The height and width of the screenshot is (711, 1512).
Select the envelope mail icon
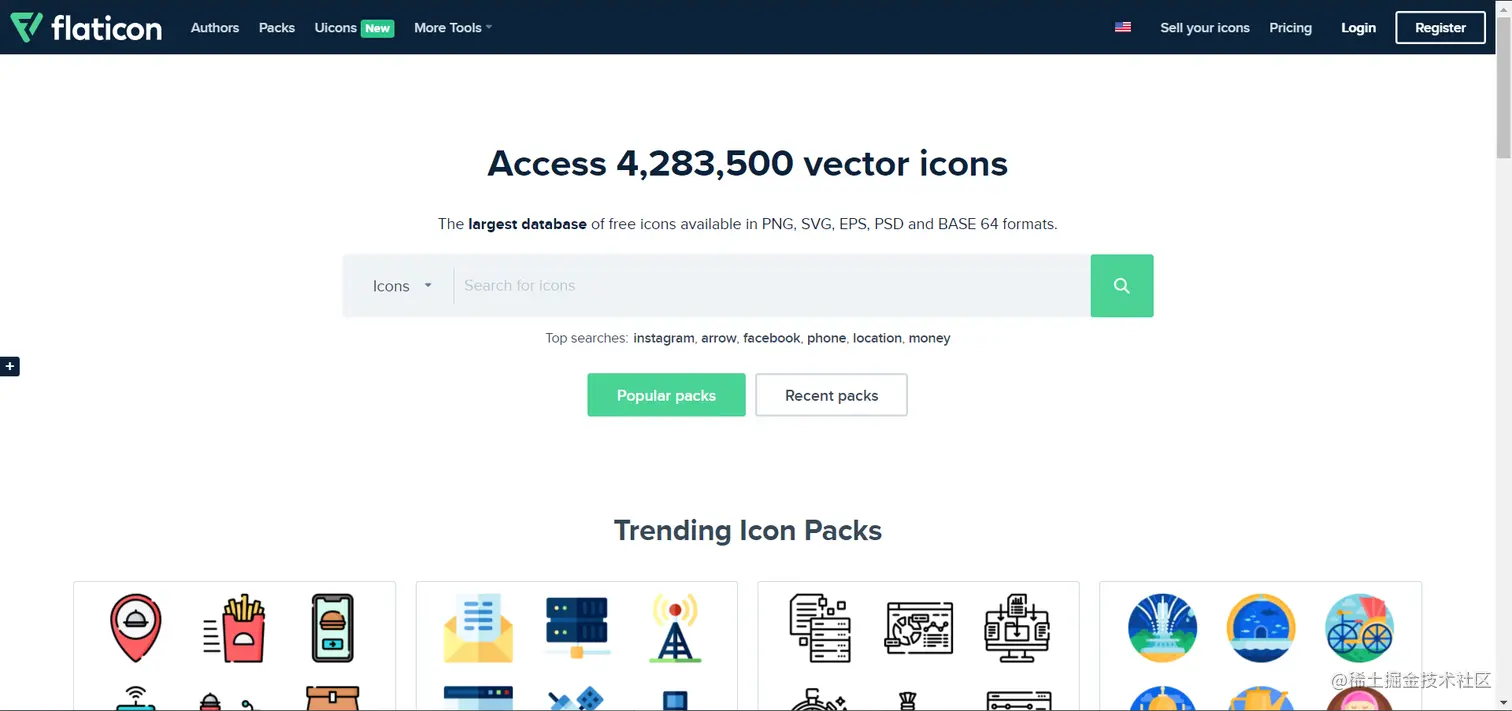tap(478, 628)
